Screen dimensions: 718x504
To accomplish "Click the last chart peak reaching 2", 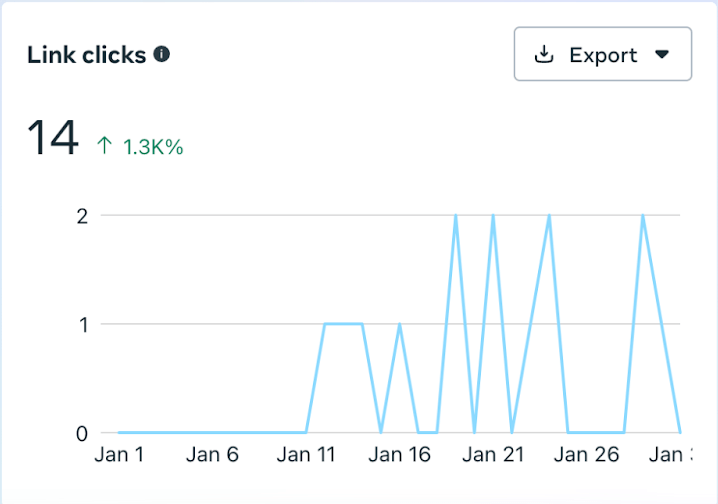I will click(x=643, y=216).
